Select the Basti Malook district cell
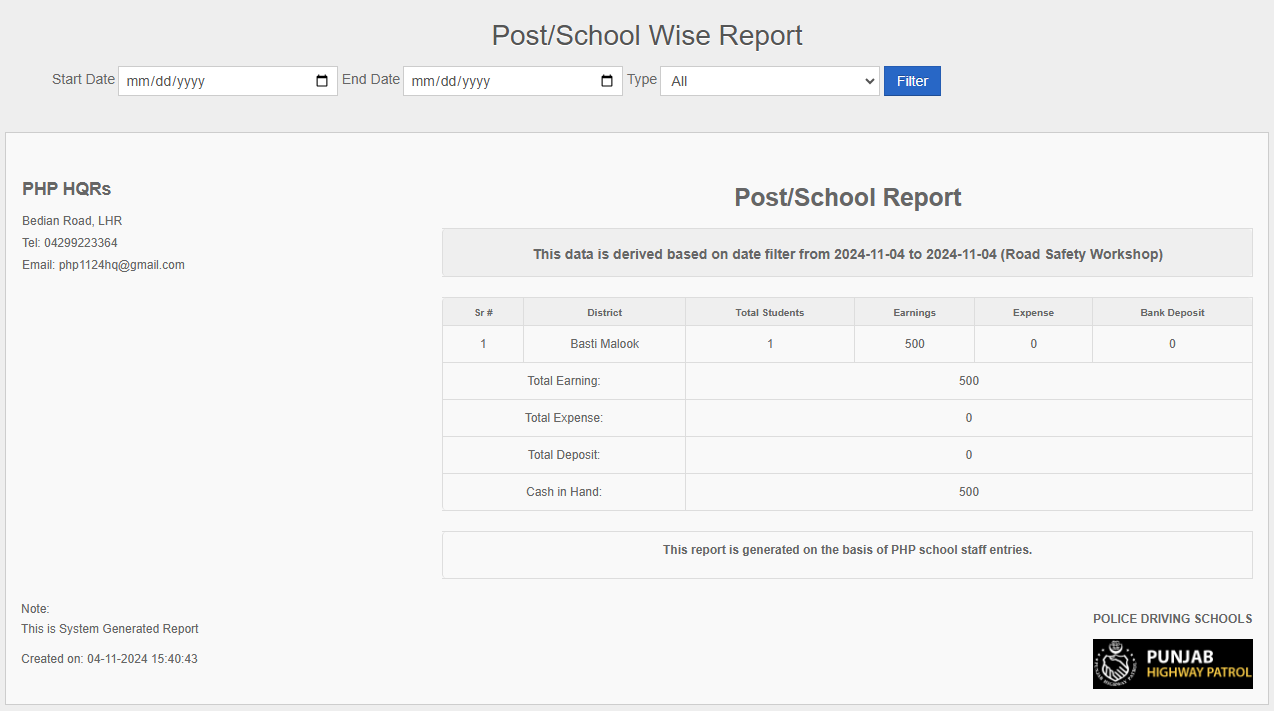 click(604, 344)
